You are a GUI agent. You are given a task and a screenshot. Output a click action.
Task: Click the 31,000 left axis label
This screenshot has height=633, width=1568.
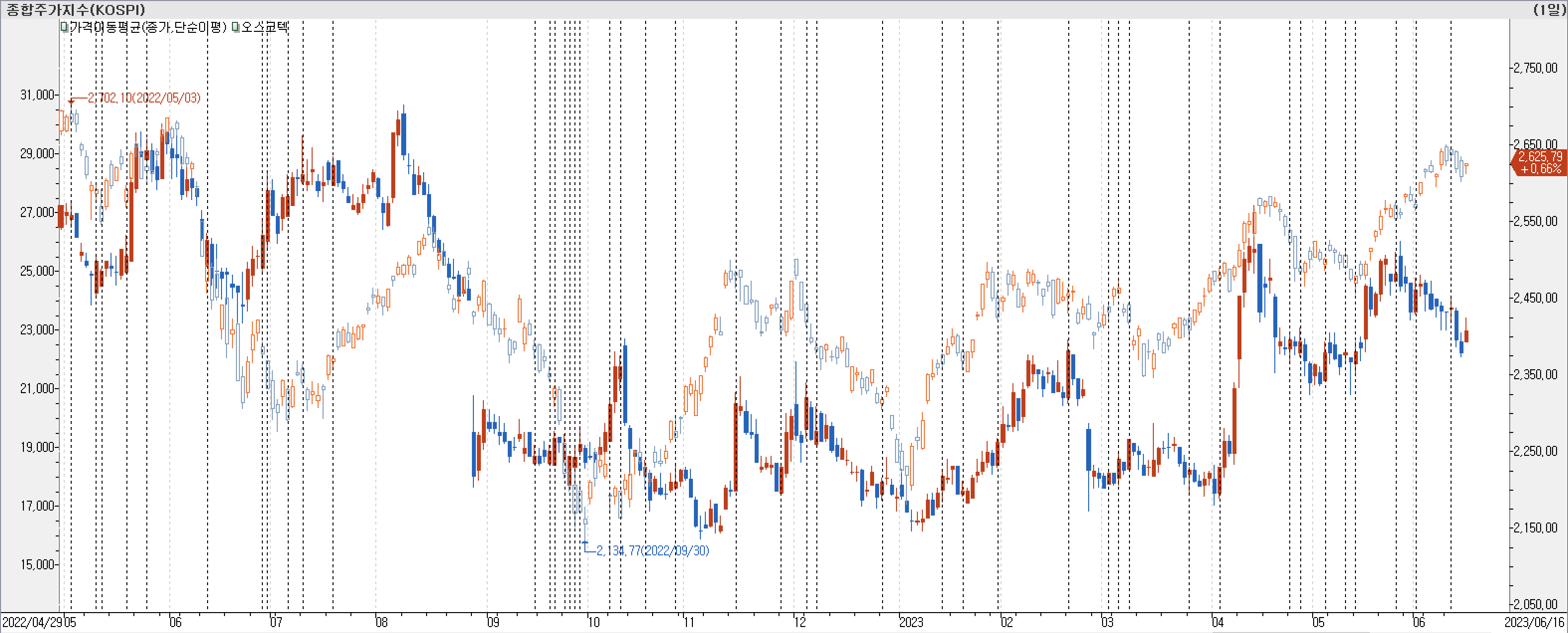pos(37,95)
